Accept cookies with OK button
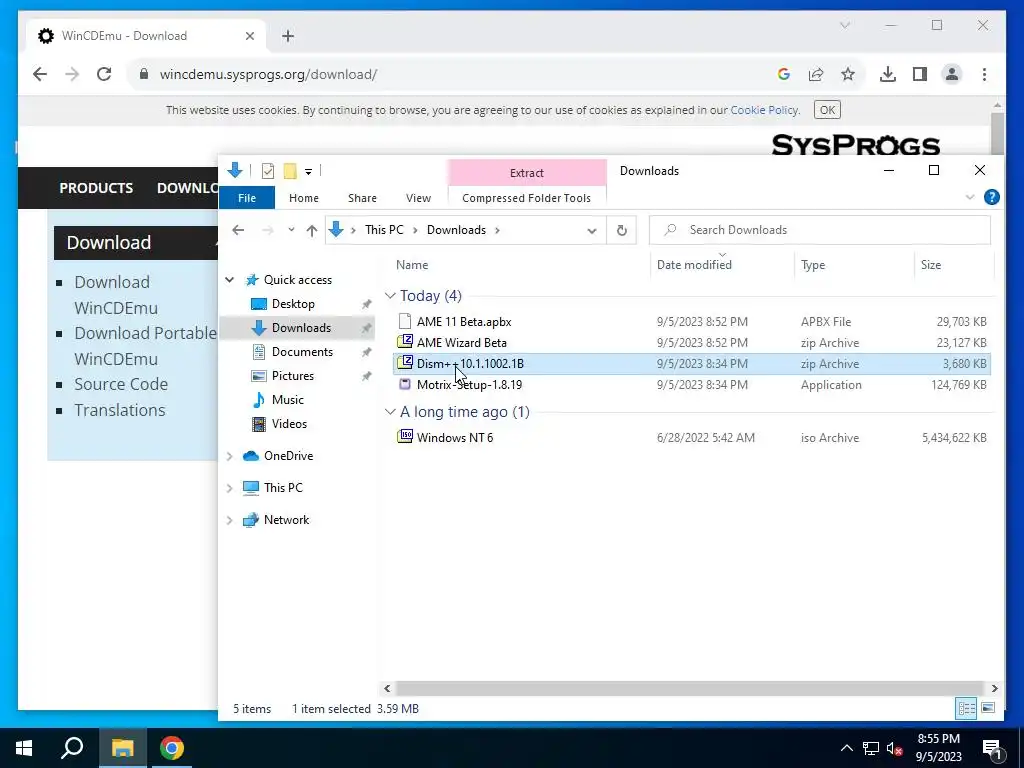The image size is (1024, 768). coord(827,110)
